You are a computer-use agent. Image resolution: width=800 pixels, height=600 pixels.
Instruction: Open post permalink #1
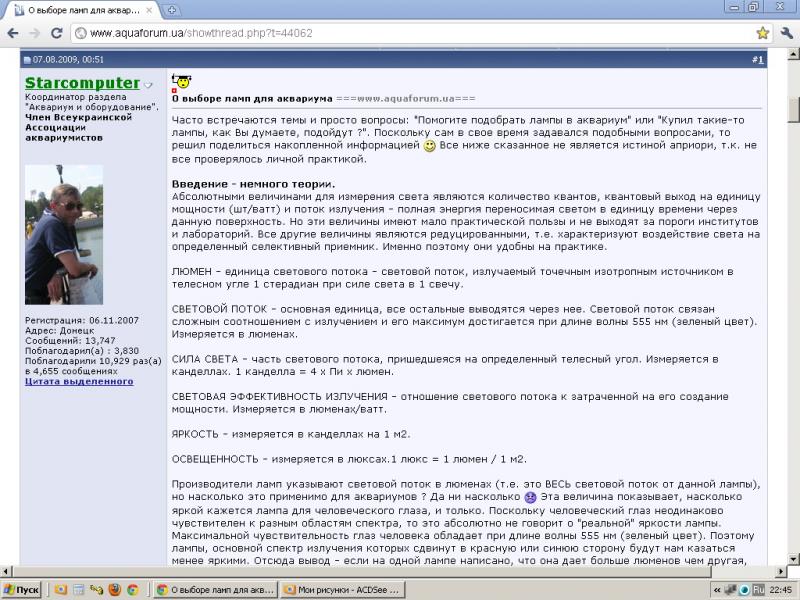point(758,60)
